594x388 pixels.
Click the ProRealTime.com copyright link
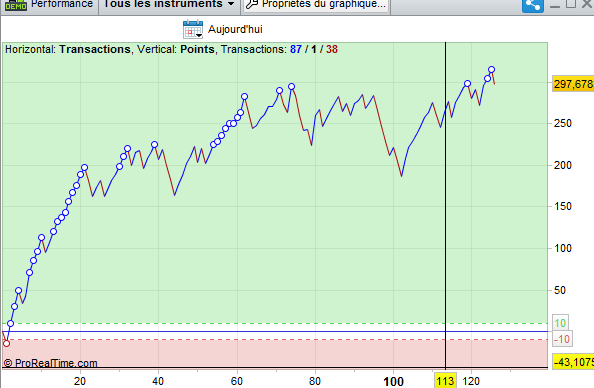[x=50, y=363]
